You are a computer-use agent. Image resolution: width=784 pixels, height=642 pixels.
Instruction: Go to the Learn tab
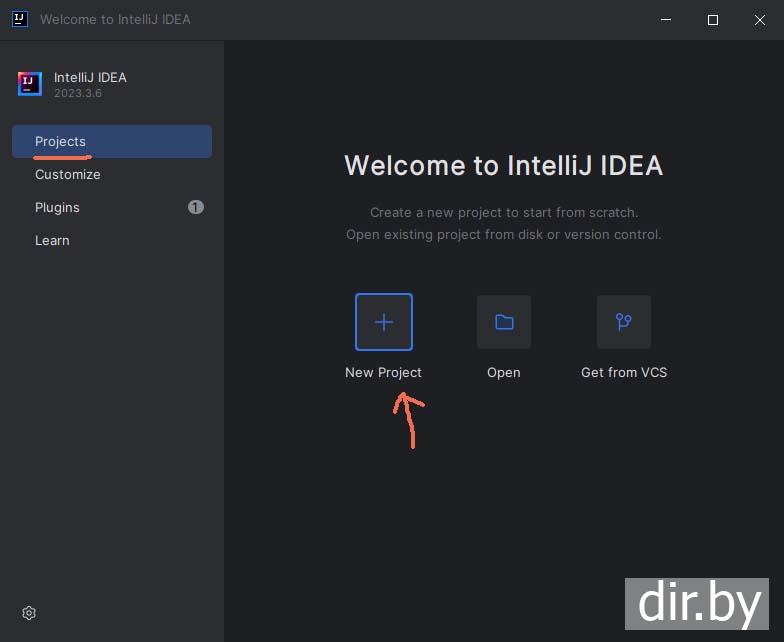tap(52, 240)
